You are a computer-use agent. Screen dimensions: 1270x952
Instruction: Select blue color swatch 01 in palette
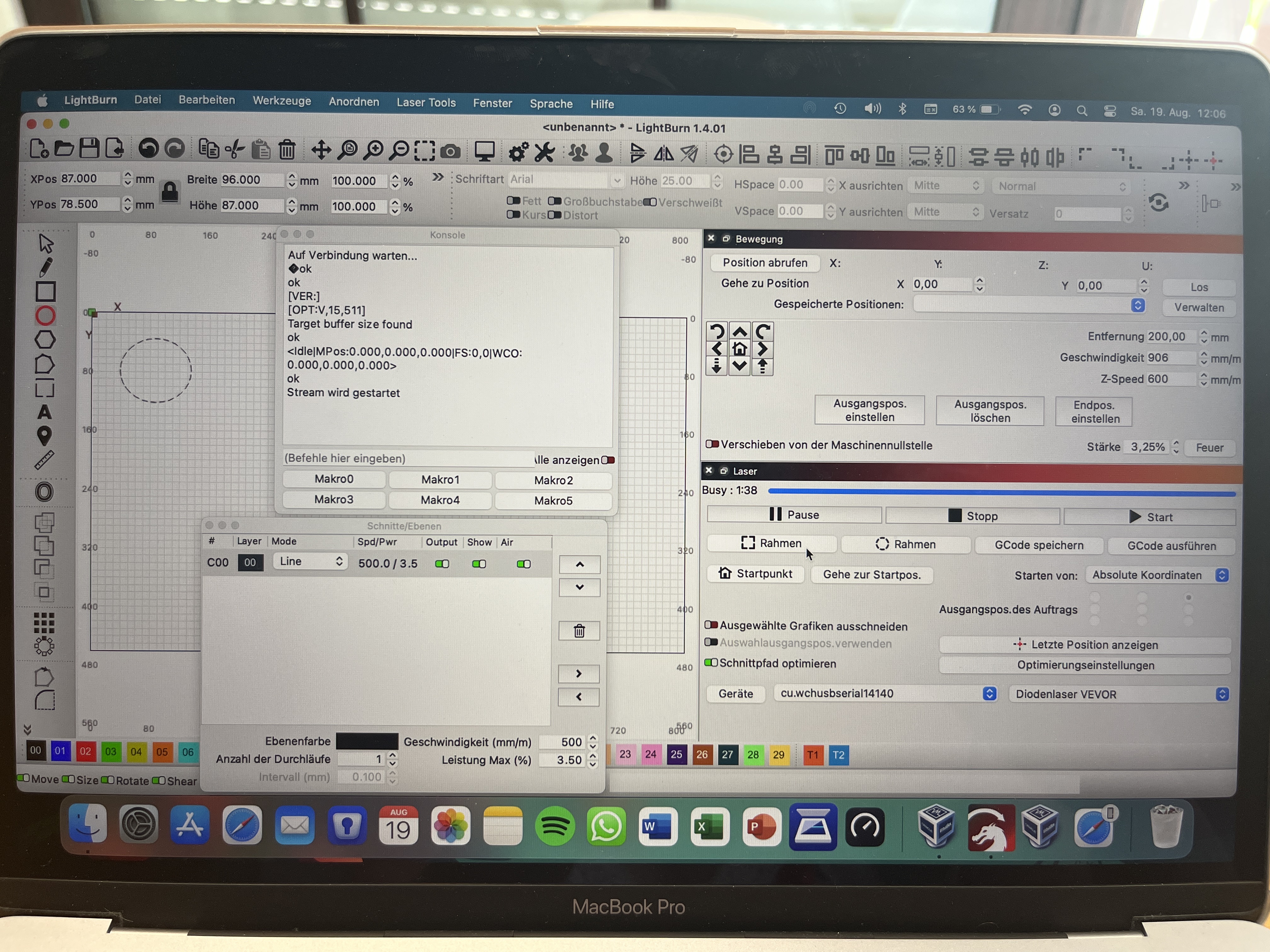click(x=60, y=751)
